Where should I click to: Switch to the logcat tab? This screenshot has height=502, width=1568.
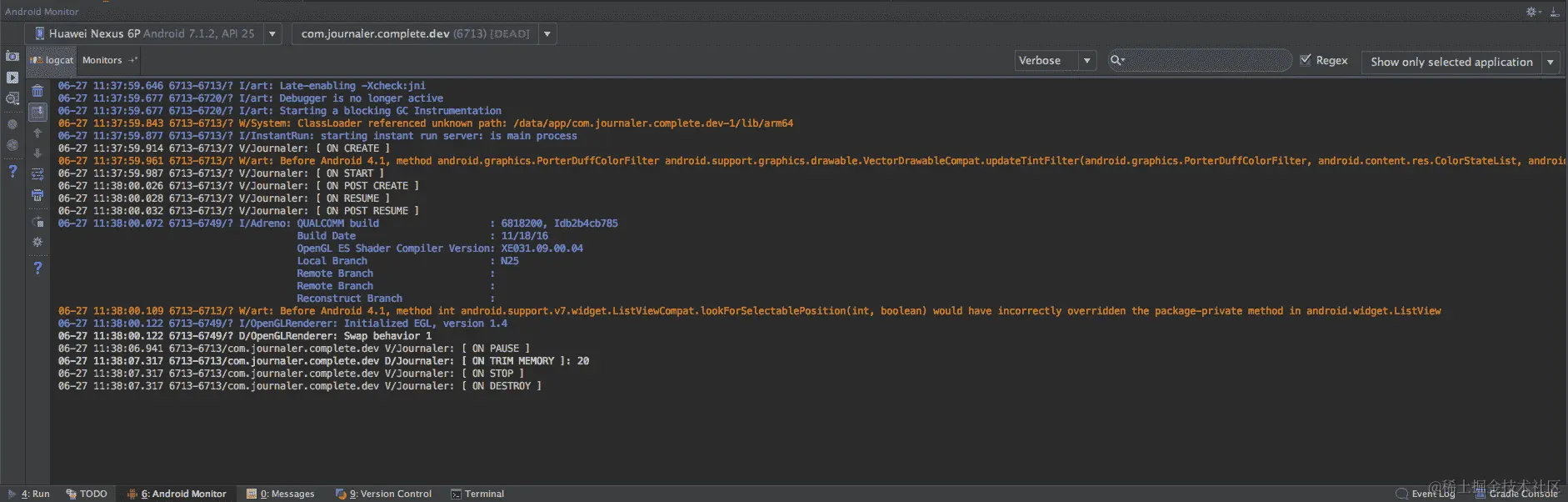click(x=52, y=60)
